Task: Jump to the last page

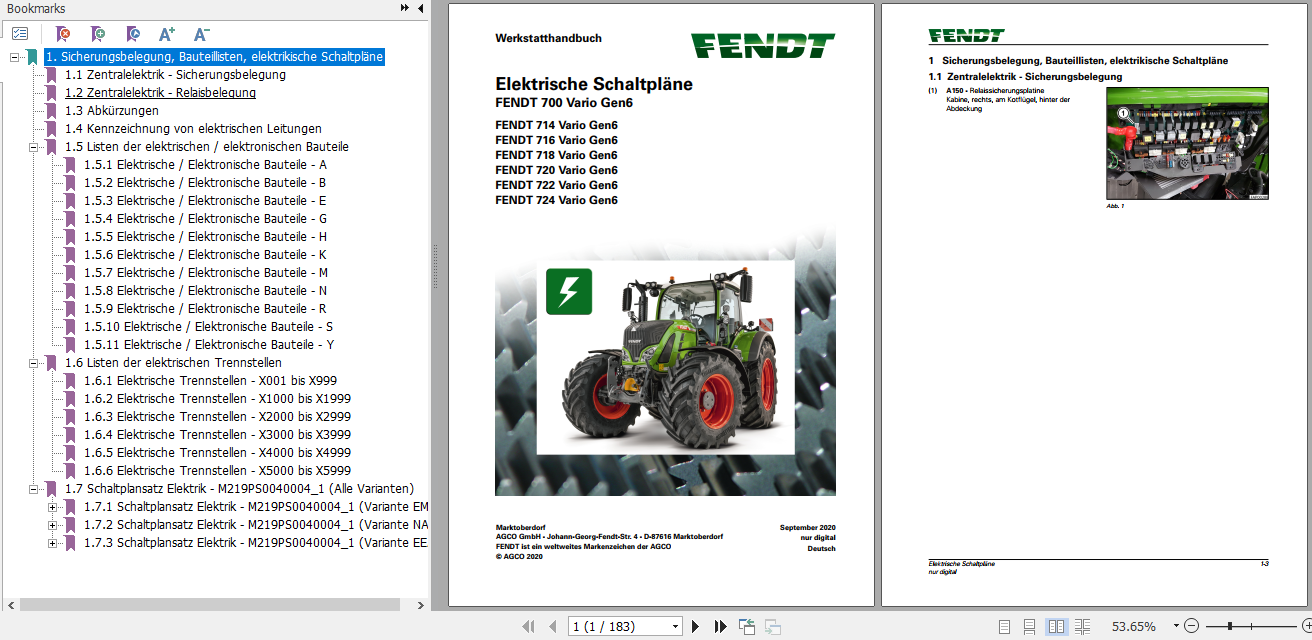Action: tap(720, 627)
